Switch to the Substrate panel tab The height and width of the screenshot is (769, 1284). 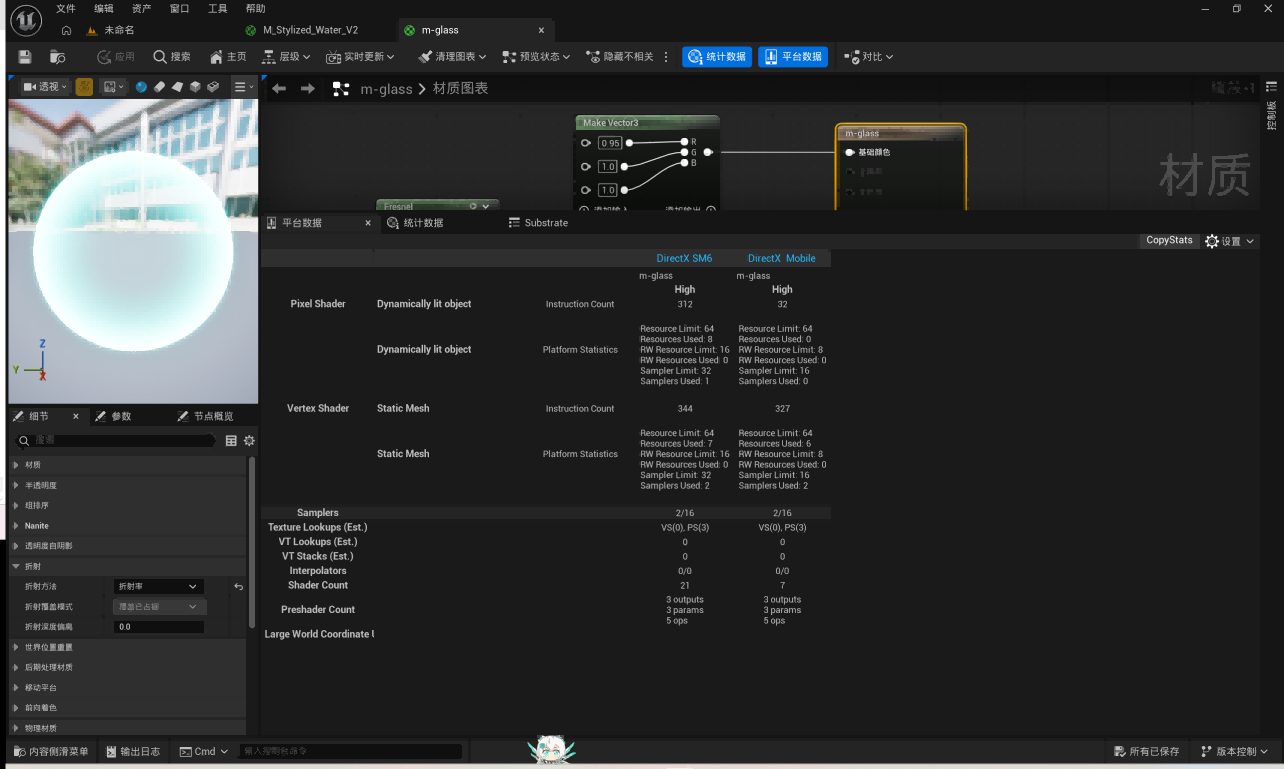538,223
